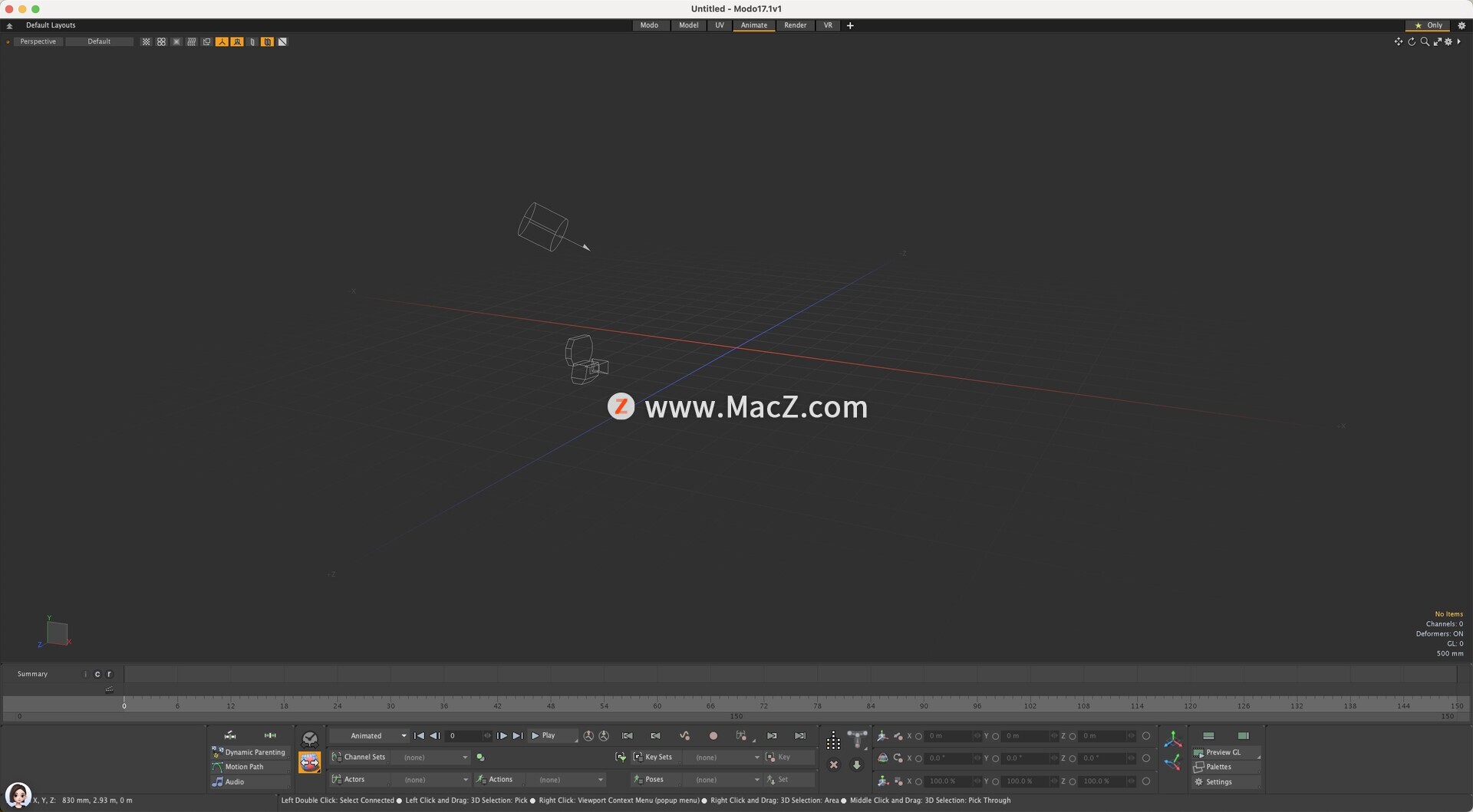Click the Dynamic Parenting button

pyautogui.click(x=250, y=753)
